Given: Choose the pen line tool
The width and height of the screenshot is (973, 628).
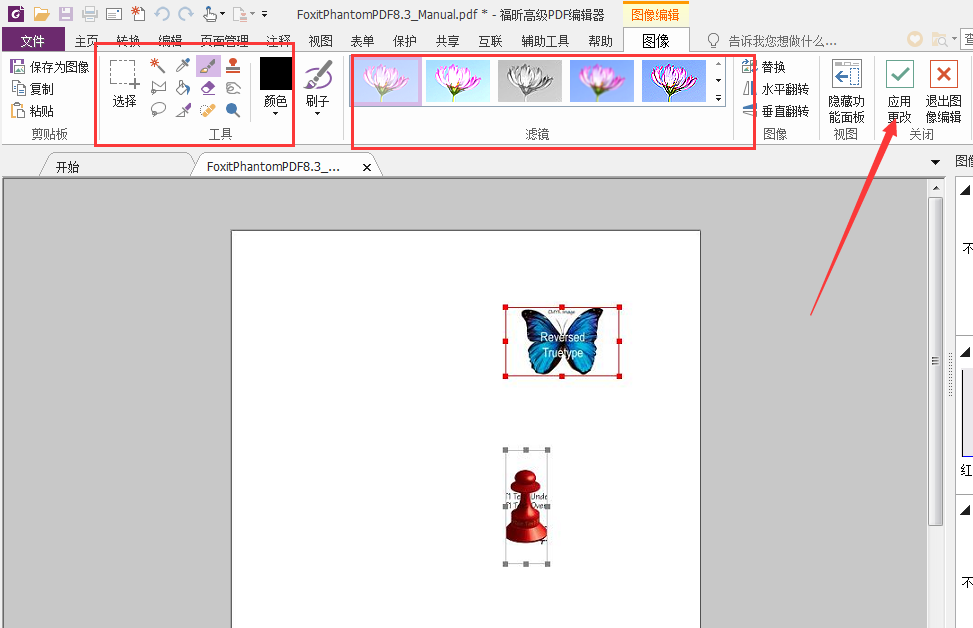Looking at the screenshot, I should coord(183,110).
